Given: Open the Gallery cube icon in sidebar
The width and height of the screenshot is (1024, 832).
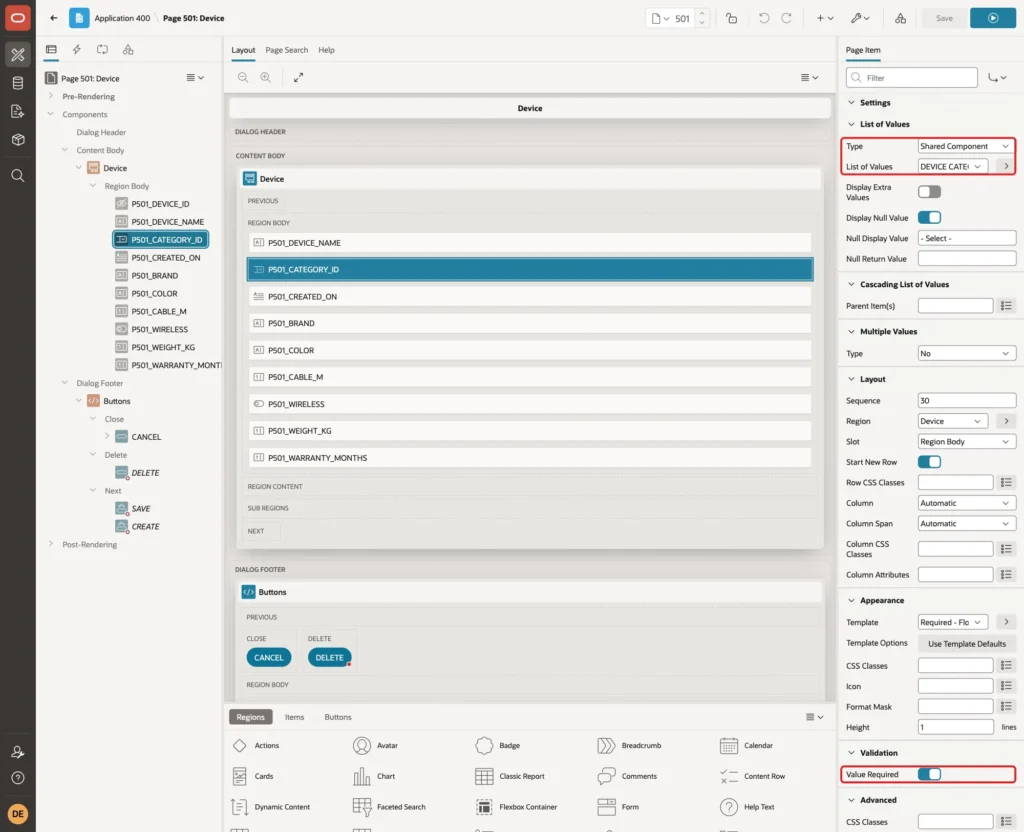Looking at the screenshot, I should coord(18,139).
